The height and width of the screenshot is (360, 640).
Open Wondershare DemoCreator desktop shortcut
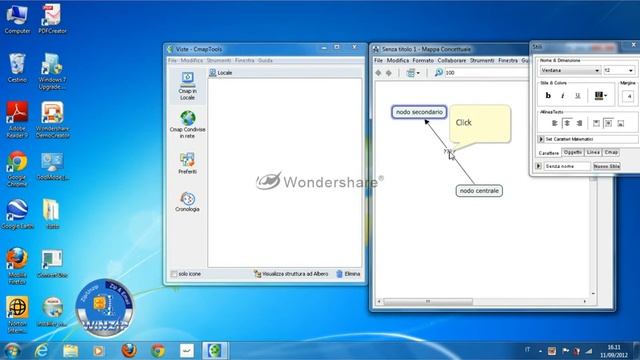click(52, 120)
